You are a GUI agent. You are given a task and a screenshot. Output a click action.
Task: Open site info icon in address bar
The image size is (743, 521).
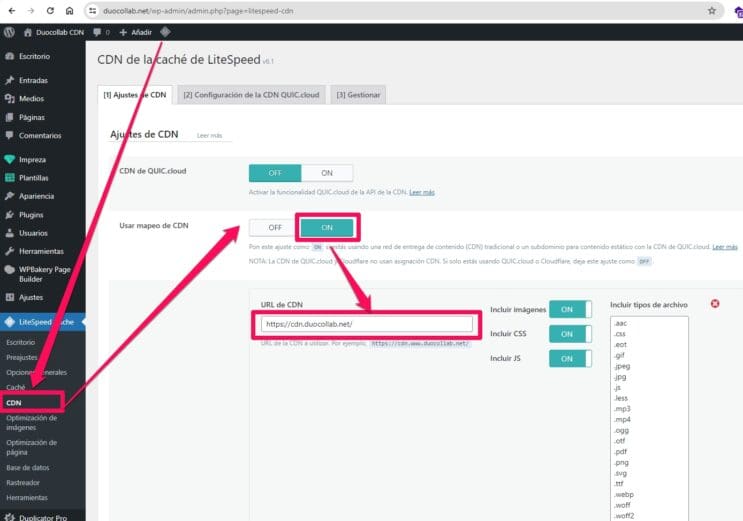(92, 10)
